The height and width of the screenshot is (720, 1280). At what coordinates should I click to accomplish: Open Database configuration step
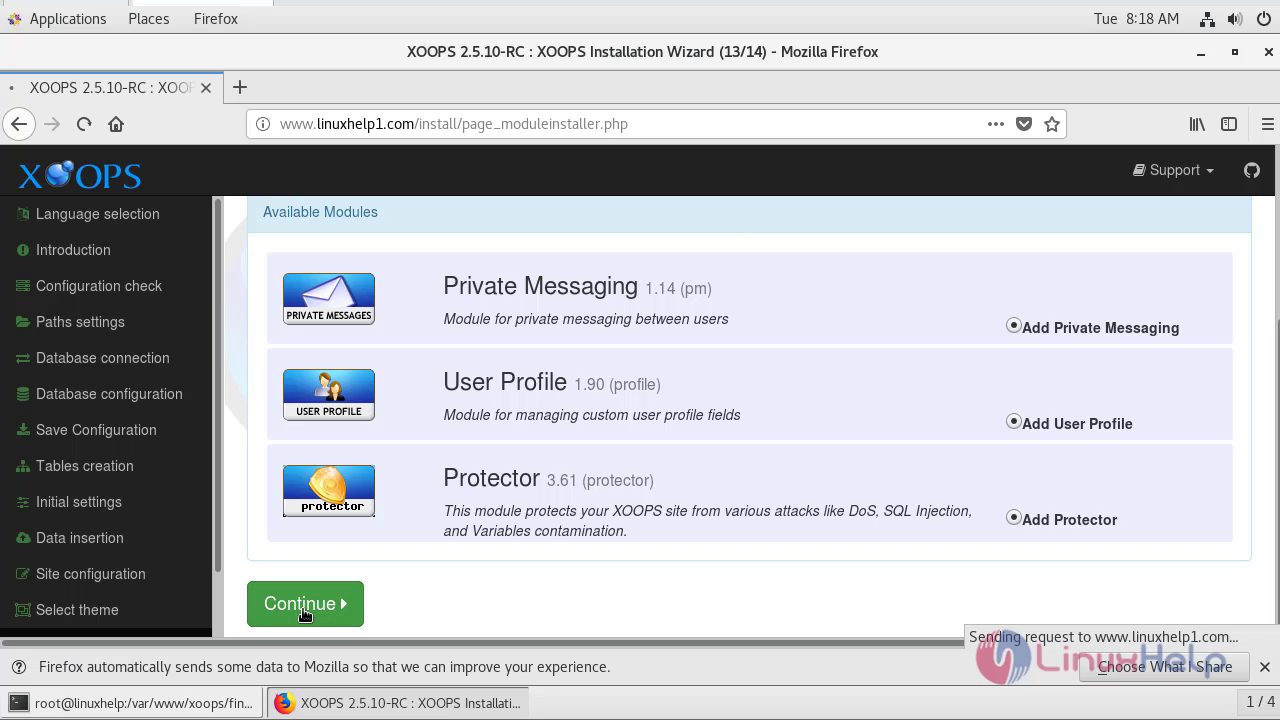point(109,394)
